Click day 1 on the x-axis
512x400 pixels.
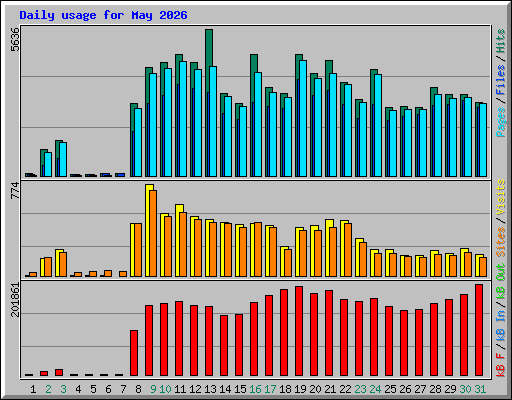(x=33, y=389)
